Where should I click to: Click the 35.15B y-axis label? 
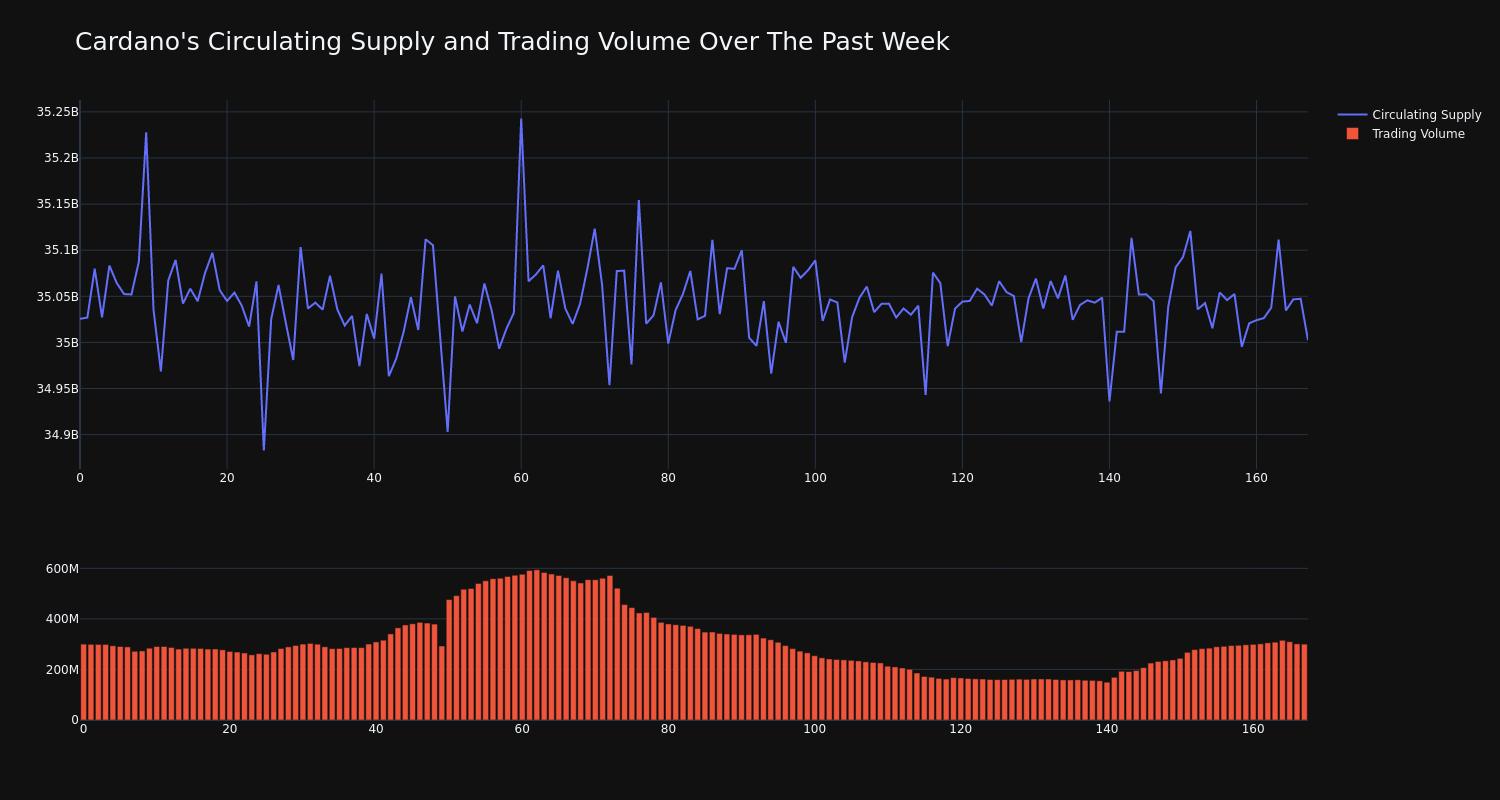(x=57, y=204)
